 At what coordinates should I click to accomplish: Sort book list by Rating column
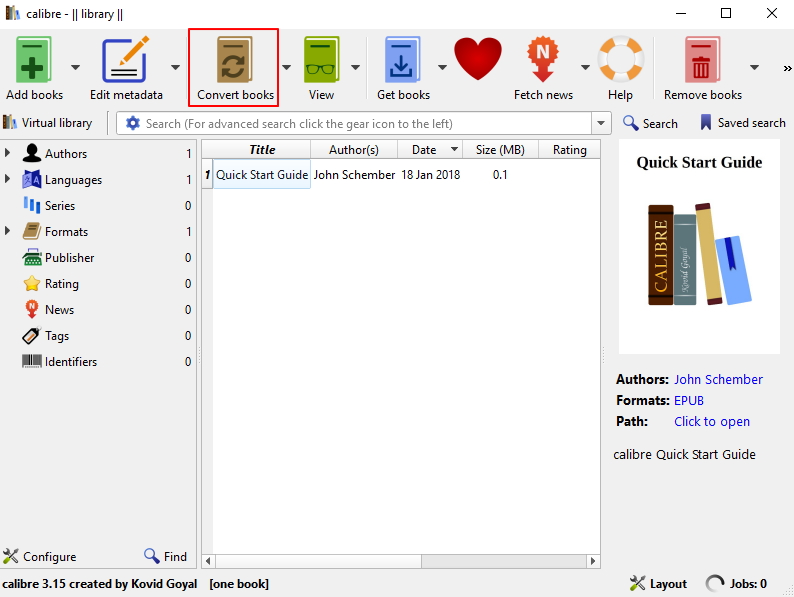tap(569, 149)
